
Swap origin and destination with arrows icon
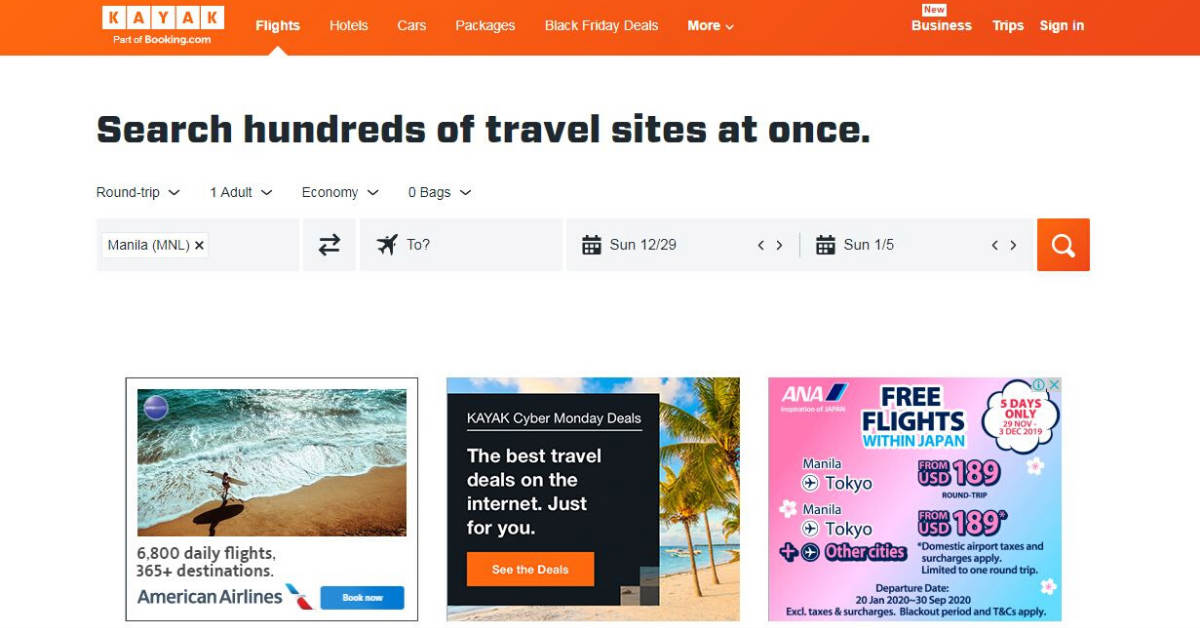[329, 245]
